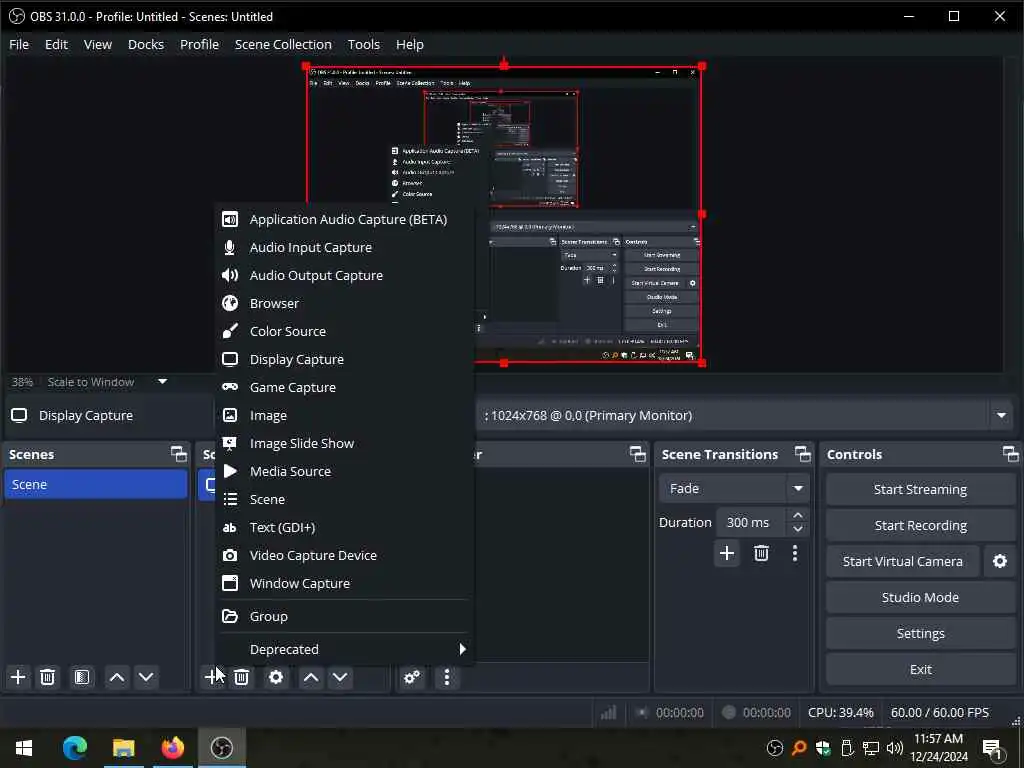Increase transition duration stepper up
1024x768 pixels.
click(797, 515)
